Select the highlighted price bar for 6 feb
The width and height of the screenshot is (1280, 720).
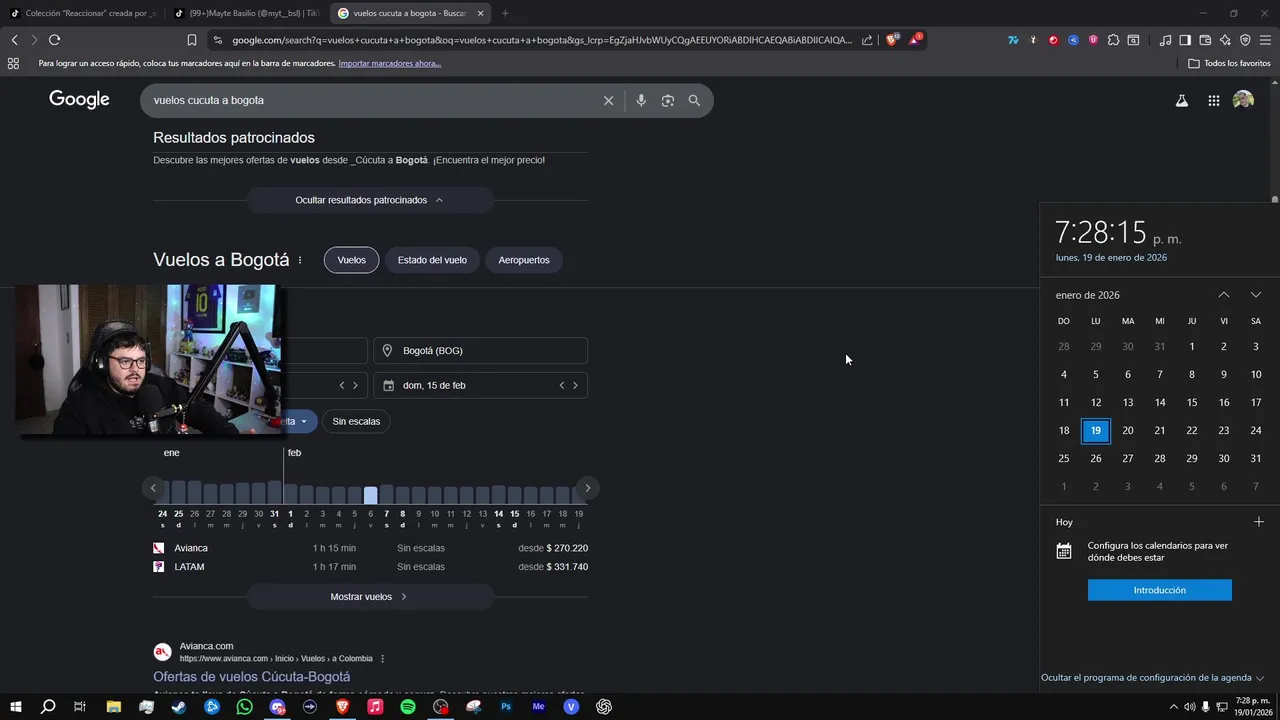(371, 495)
